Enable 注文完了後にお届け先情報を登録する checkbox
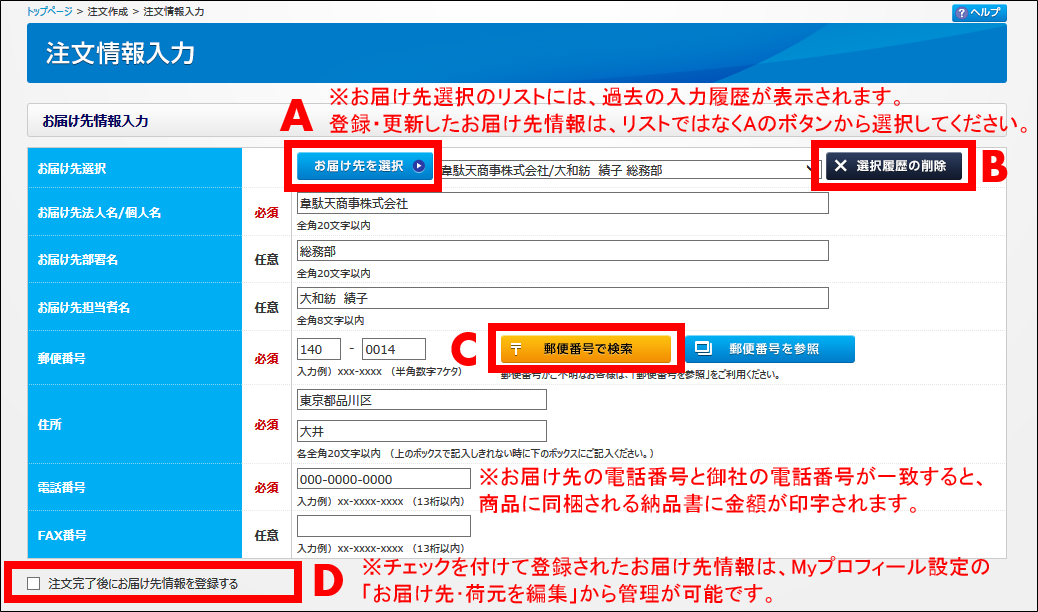1038x612 pixels. tap(35, 583)
